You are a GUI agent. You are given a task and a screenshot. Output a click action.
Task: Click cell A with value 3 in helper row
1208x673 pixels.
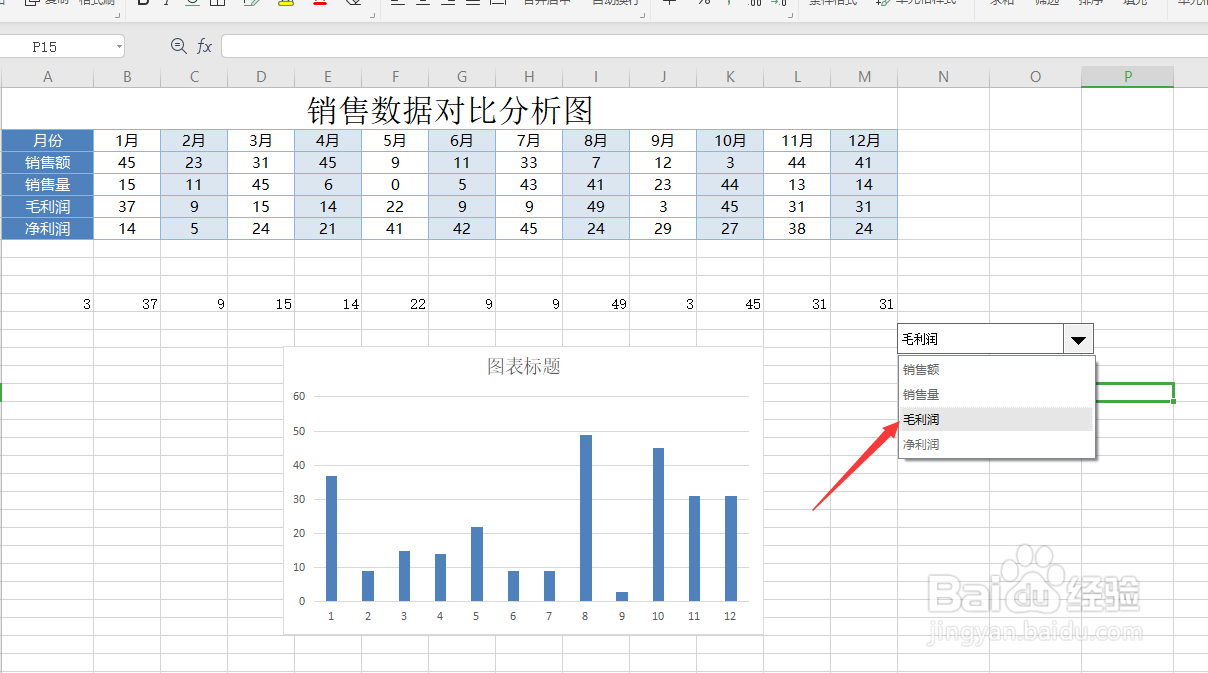pos(47,304)
